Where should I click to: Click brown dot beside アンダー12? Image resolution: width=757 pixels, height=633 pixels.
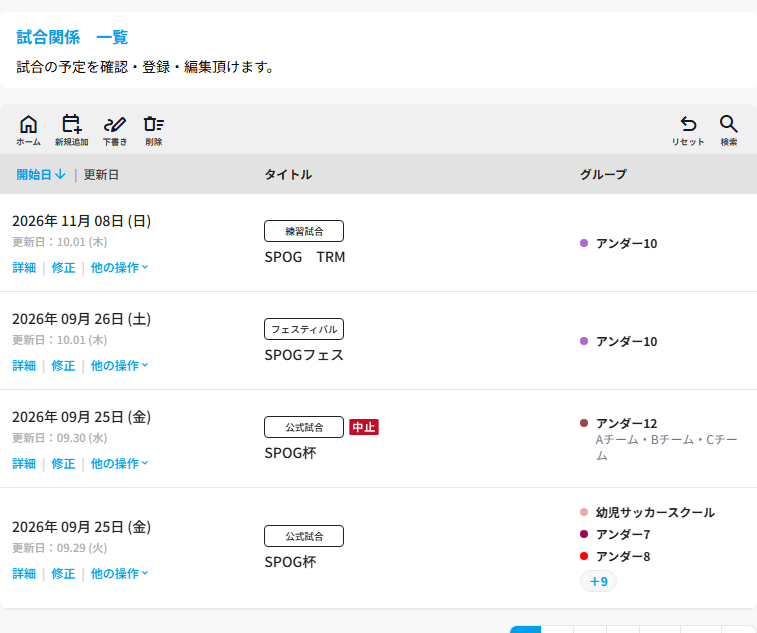tap(584, 423)
